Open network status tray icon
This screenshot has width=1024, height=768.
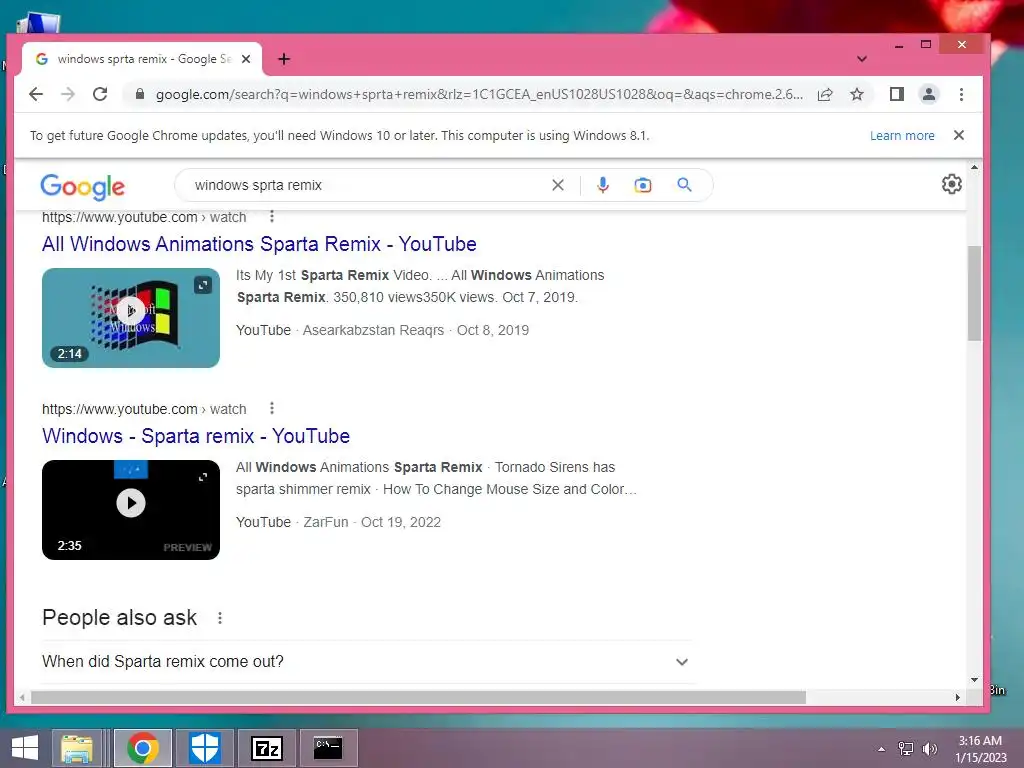click(x=906, y=749)
